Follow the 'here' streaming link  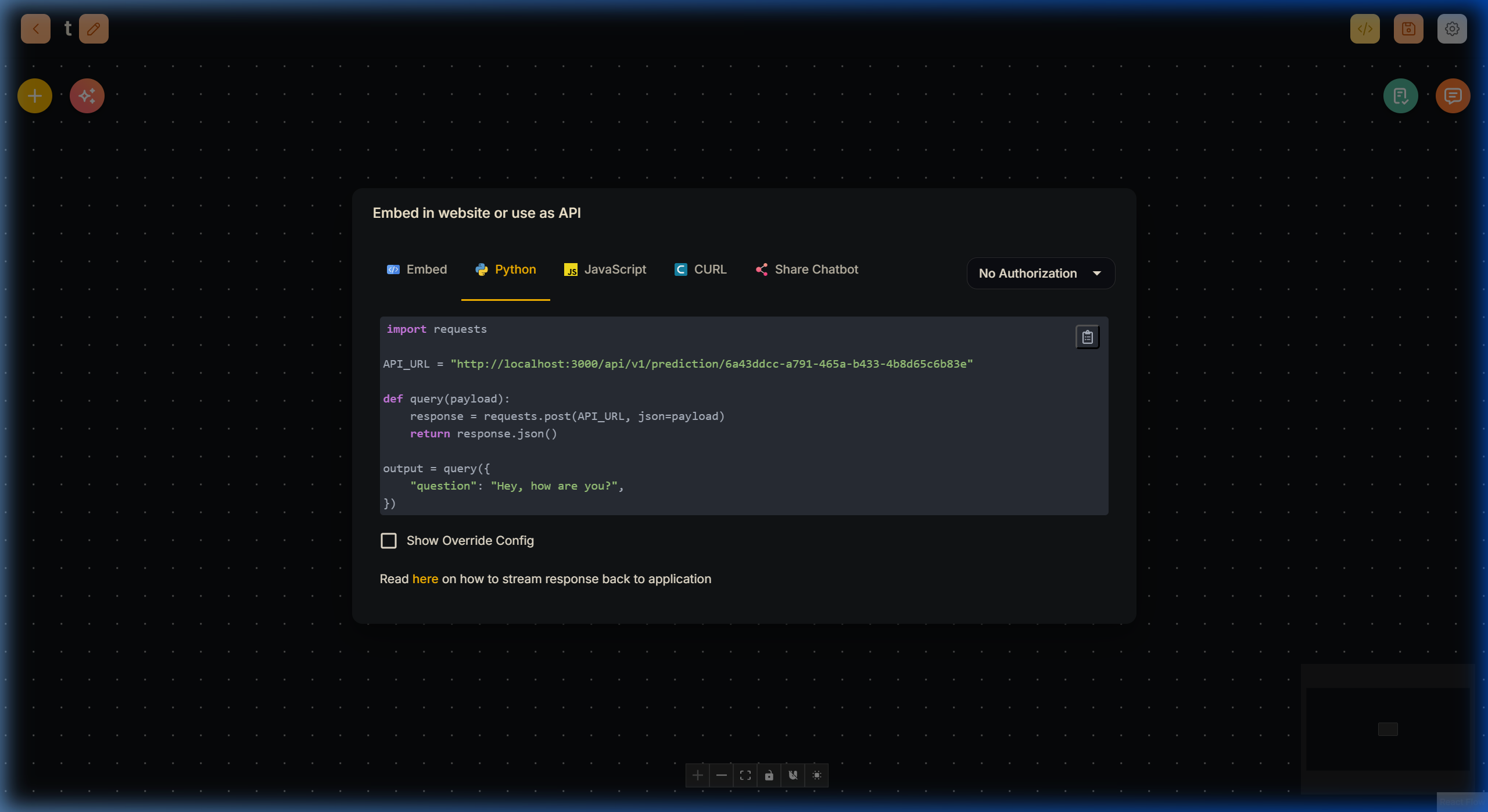(x=425, y=579)
